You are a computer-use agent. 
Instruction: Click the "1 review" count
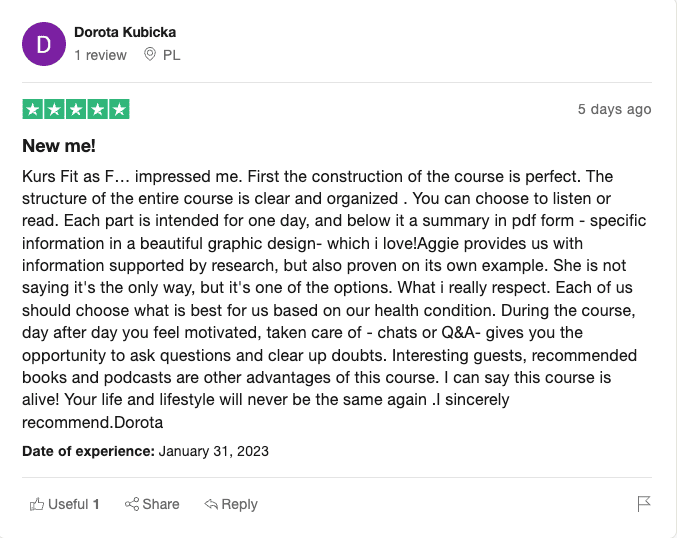pos(100,55)
